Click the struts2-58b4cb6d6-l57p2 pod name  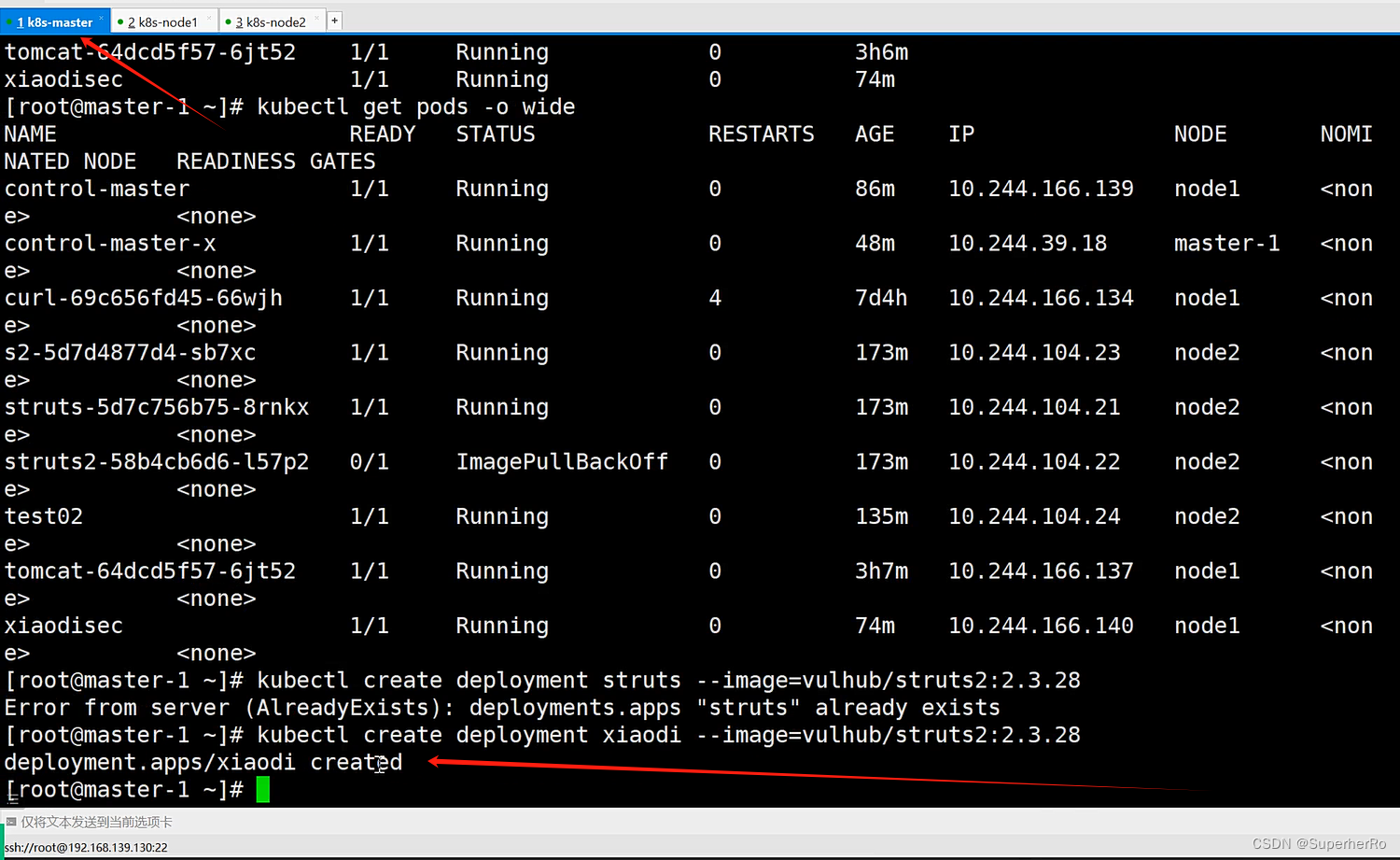[x=157, y=461]
